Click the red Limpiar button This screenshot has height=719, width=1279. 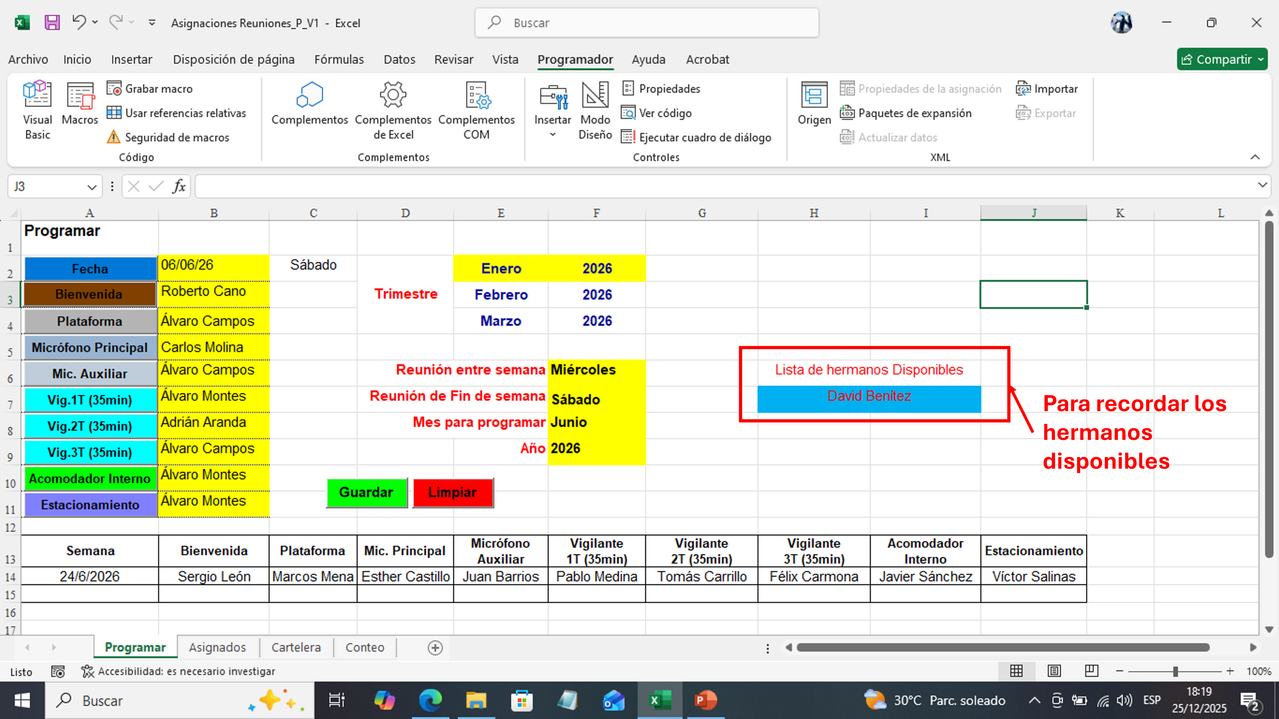pyautogui.click(x=453, y=492)
